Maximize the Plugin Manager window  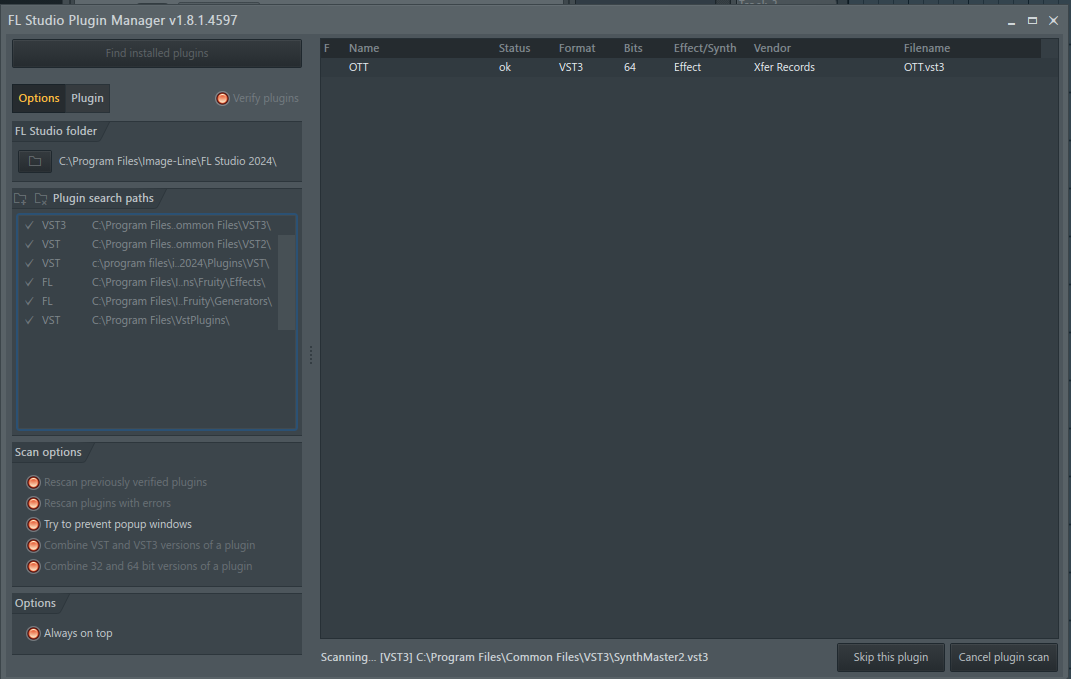tap(1032, 21)
